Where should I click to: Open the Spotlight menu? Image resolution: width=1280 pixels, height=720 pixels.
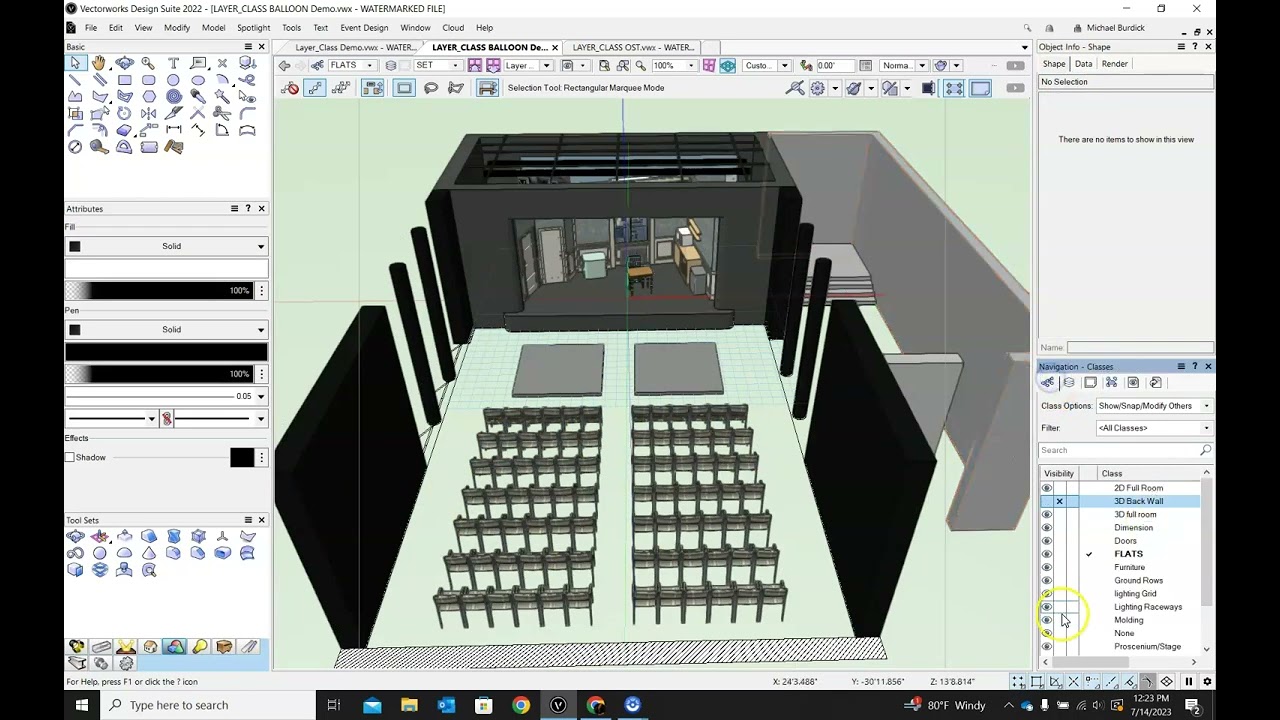point(253,28)
